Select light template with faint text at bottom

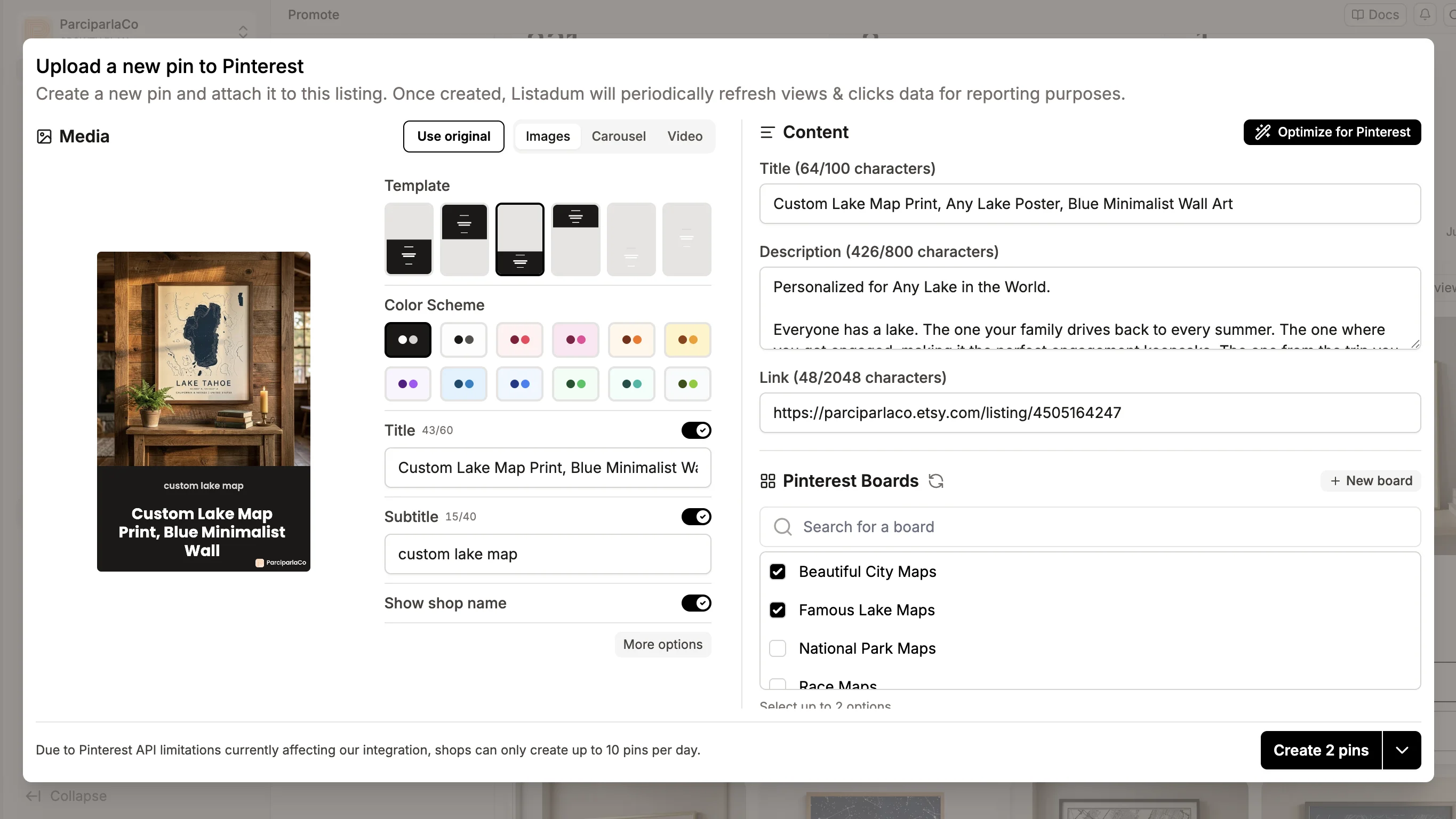[x=631, y=239]
